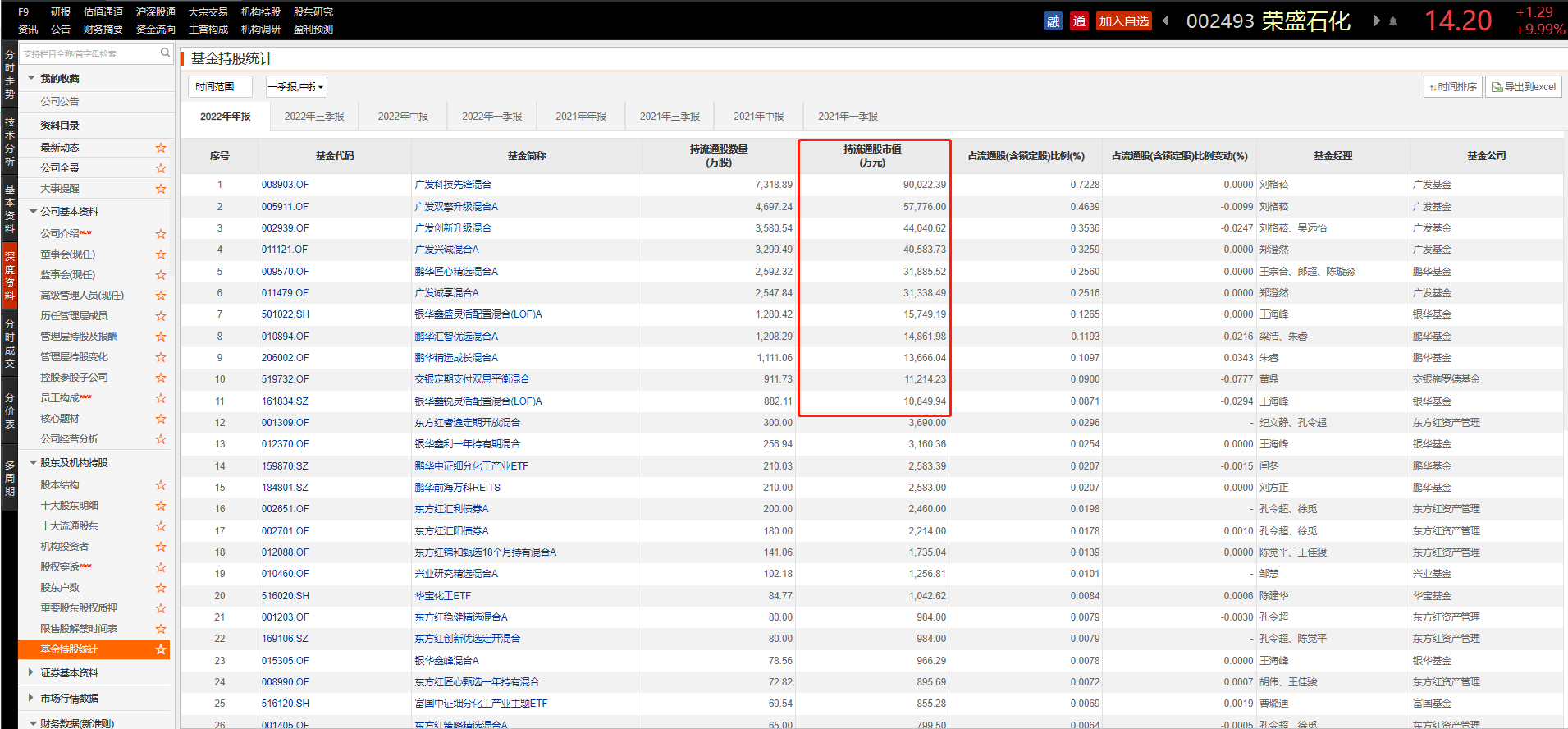Toggle favorite star for 基金持股统计
This screenshot has width=1568, height=729.
[x=161, y=649]
